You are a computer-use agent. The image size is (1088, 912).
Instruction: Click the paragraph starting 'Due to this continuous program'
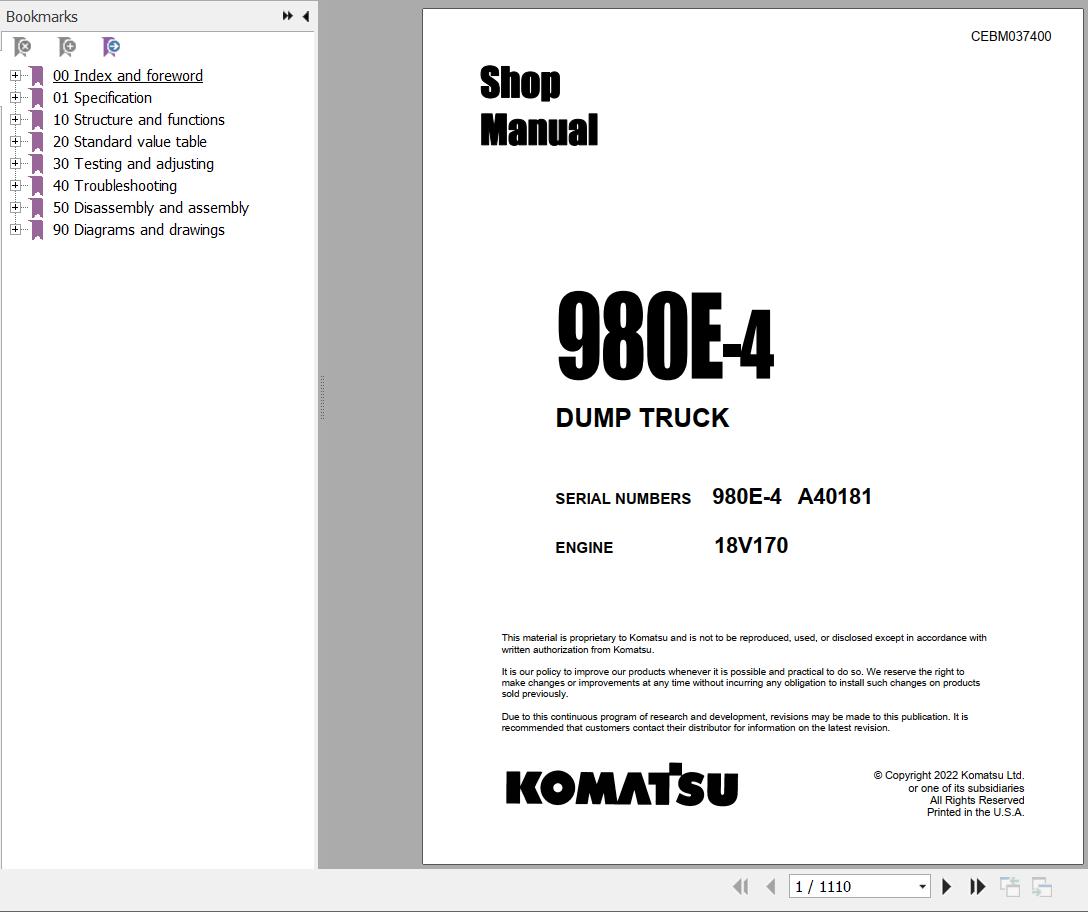click(x=734, y=722)
